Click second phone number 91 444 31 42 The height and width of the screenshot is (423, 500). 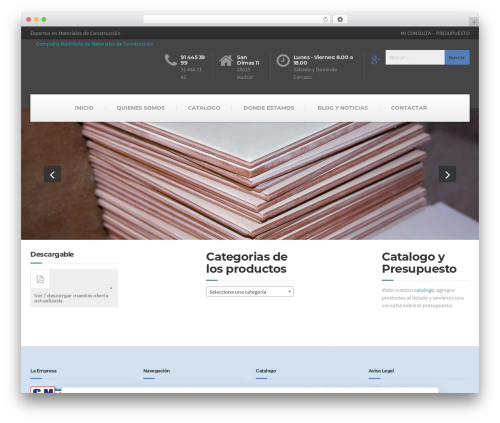pos(191,73)
